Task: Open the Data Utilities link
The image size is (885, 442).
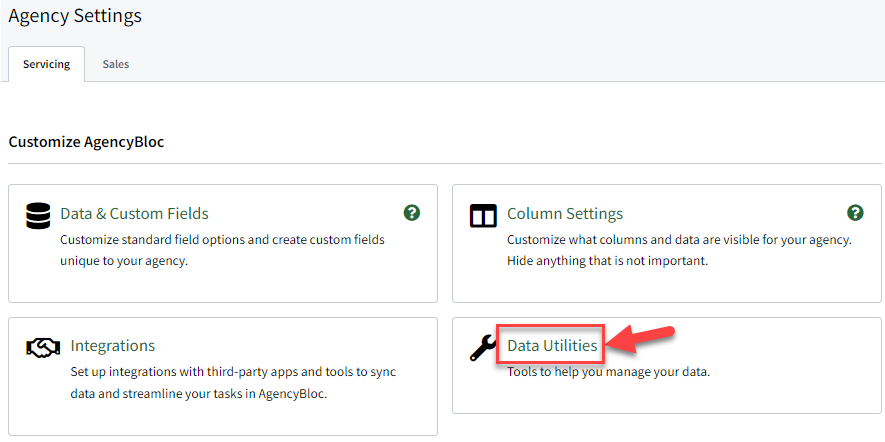Action: [552, 345]
